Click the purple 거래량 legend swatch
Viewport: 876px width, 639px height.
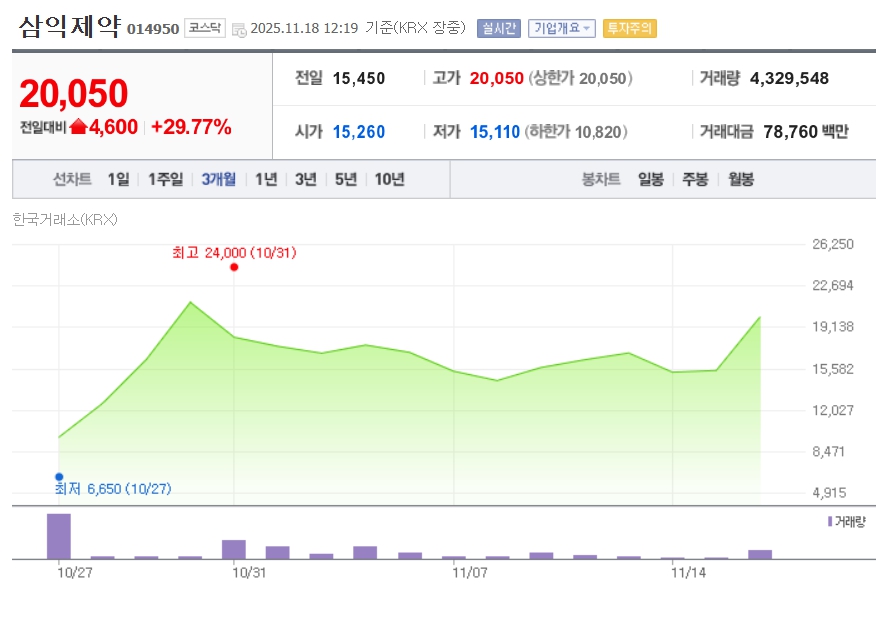tap(829, 521)
